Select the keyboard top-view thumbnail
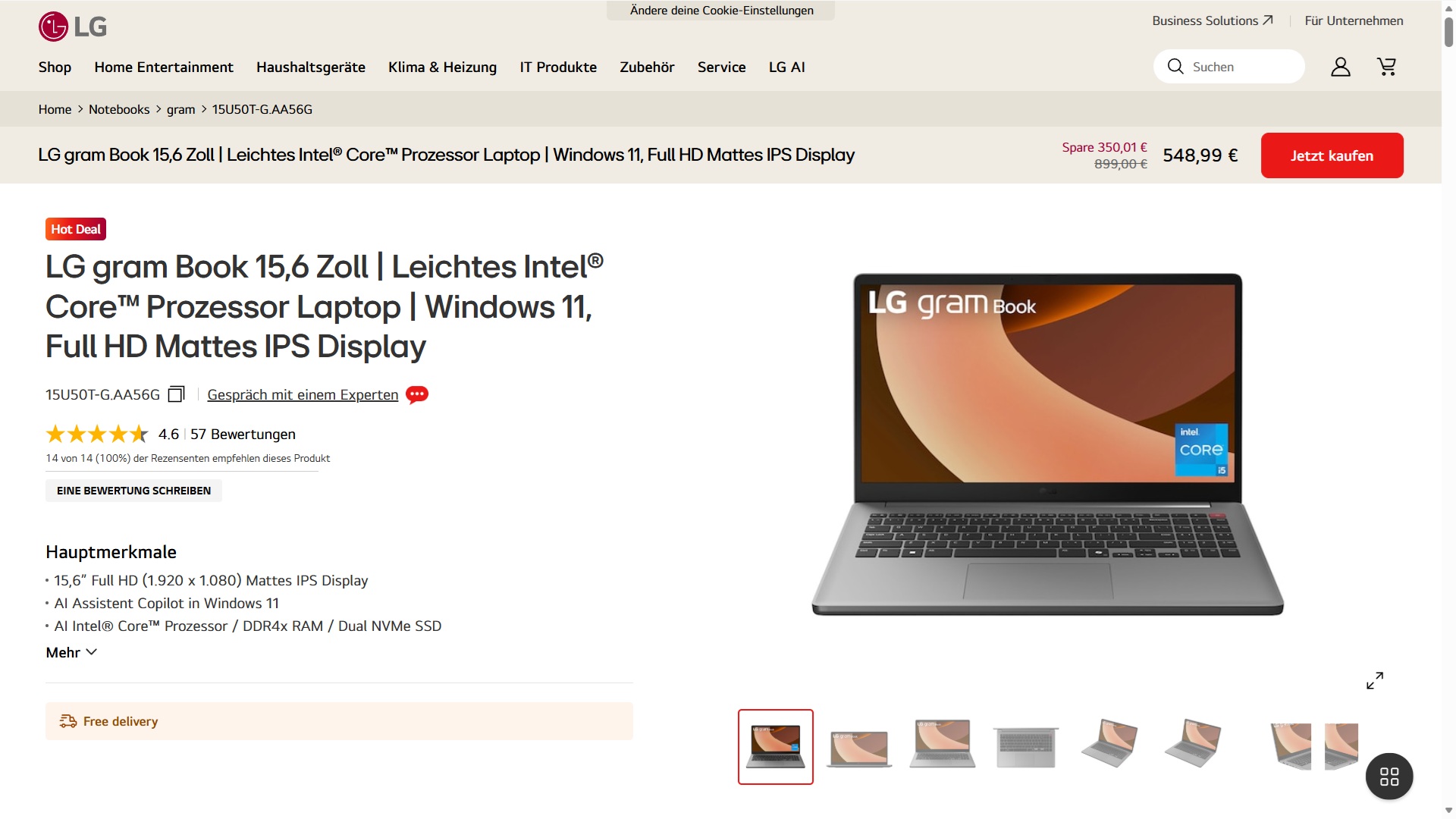1456x819 pixels. (1025, 747)
